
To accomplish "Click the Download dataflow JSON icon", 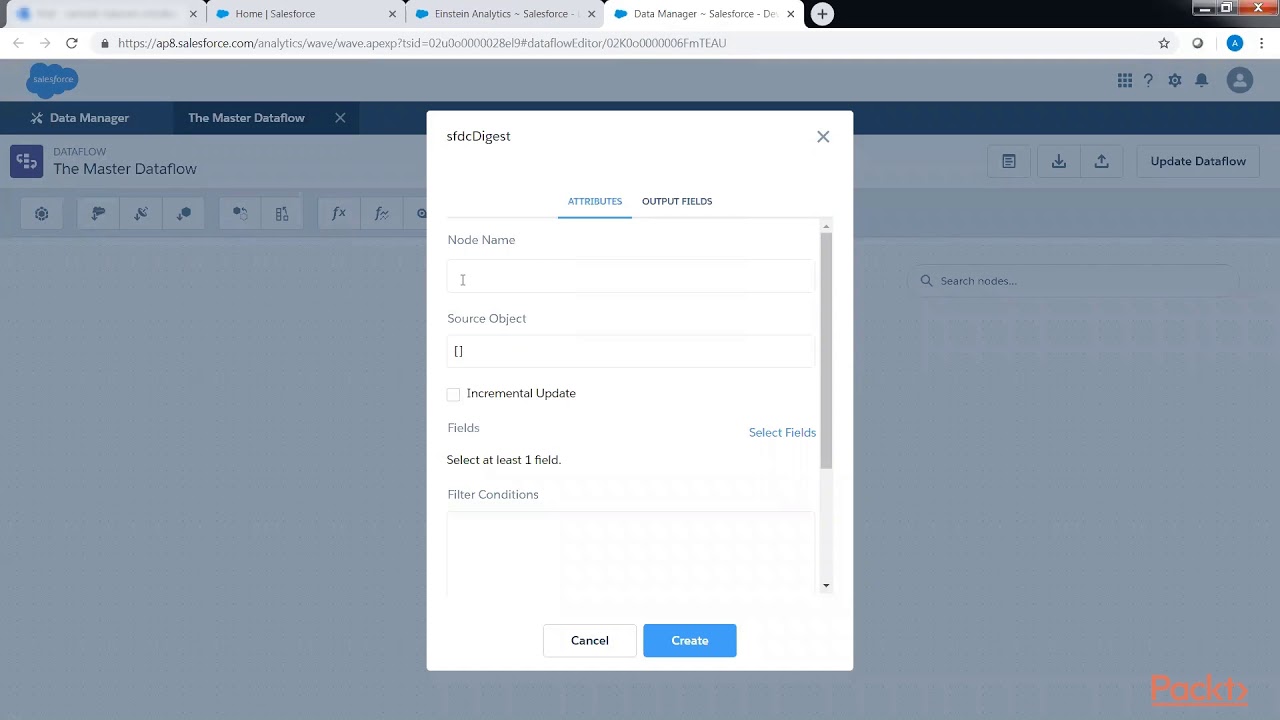I will tap(1059, 161).
